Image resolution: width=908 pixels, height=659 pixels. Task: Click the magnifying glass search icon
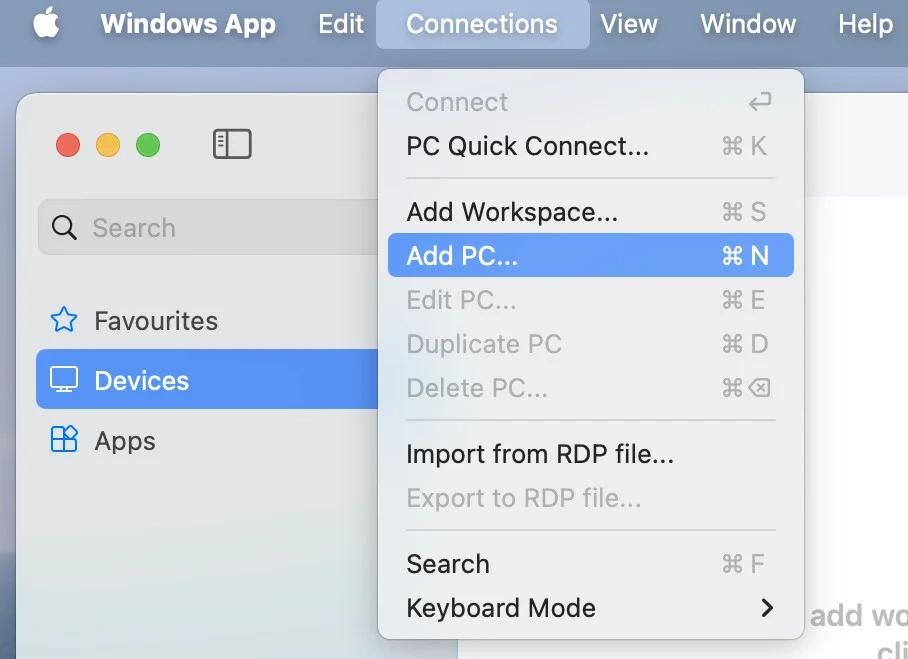[64, 228]
